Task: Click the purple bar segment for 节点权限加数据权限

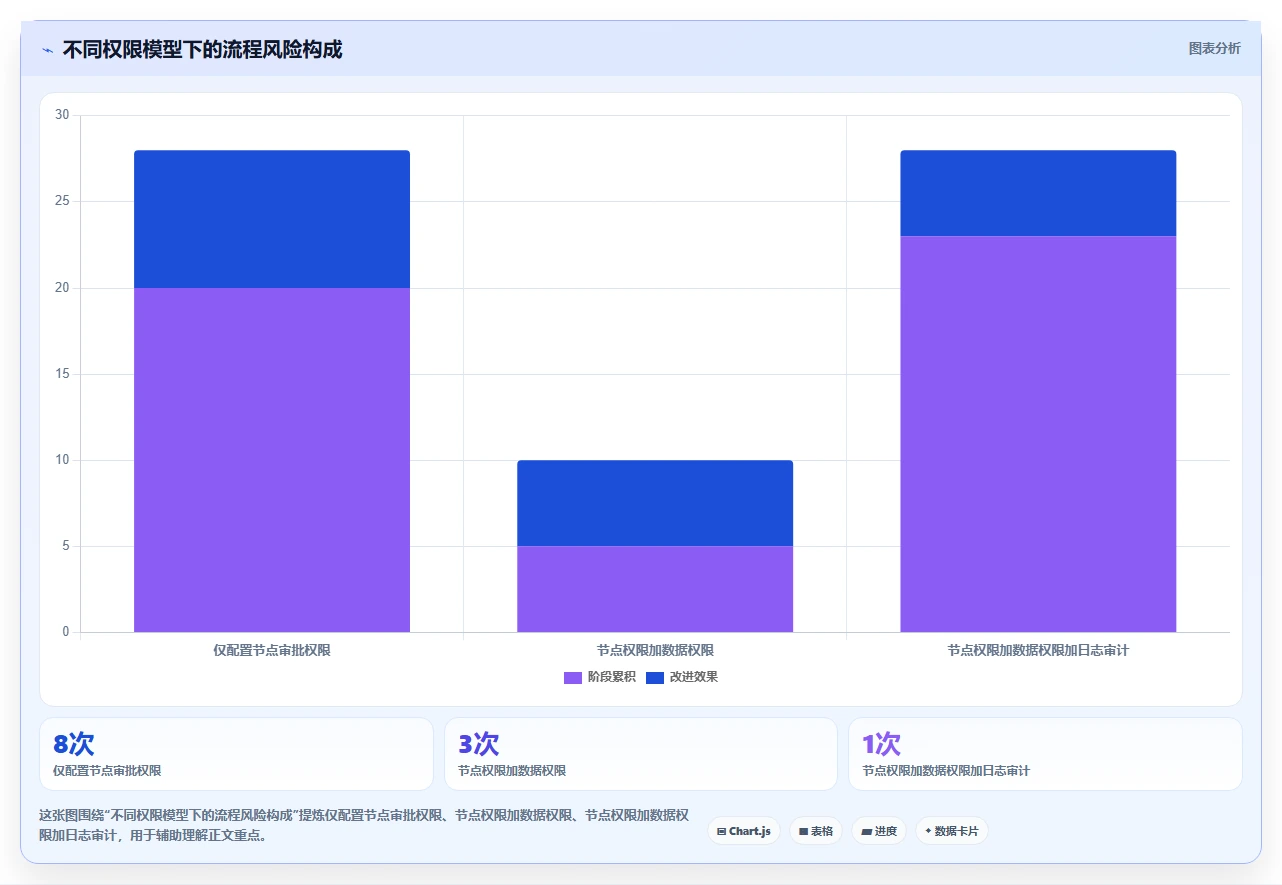Action: (655, 589)
